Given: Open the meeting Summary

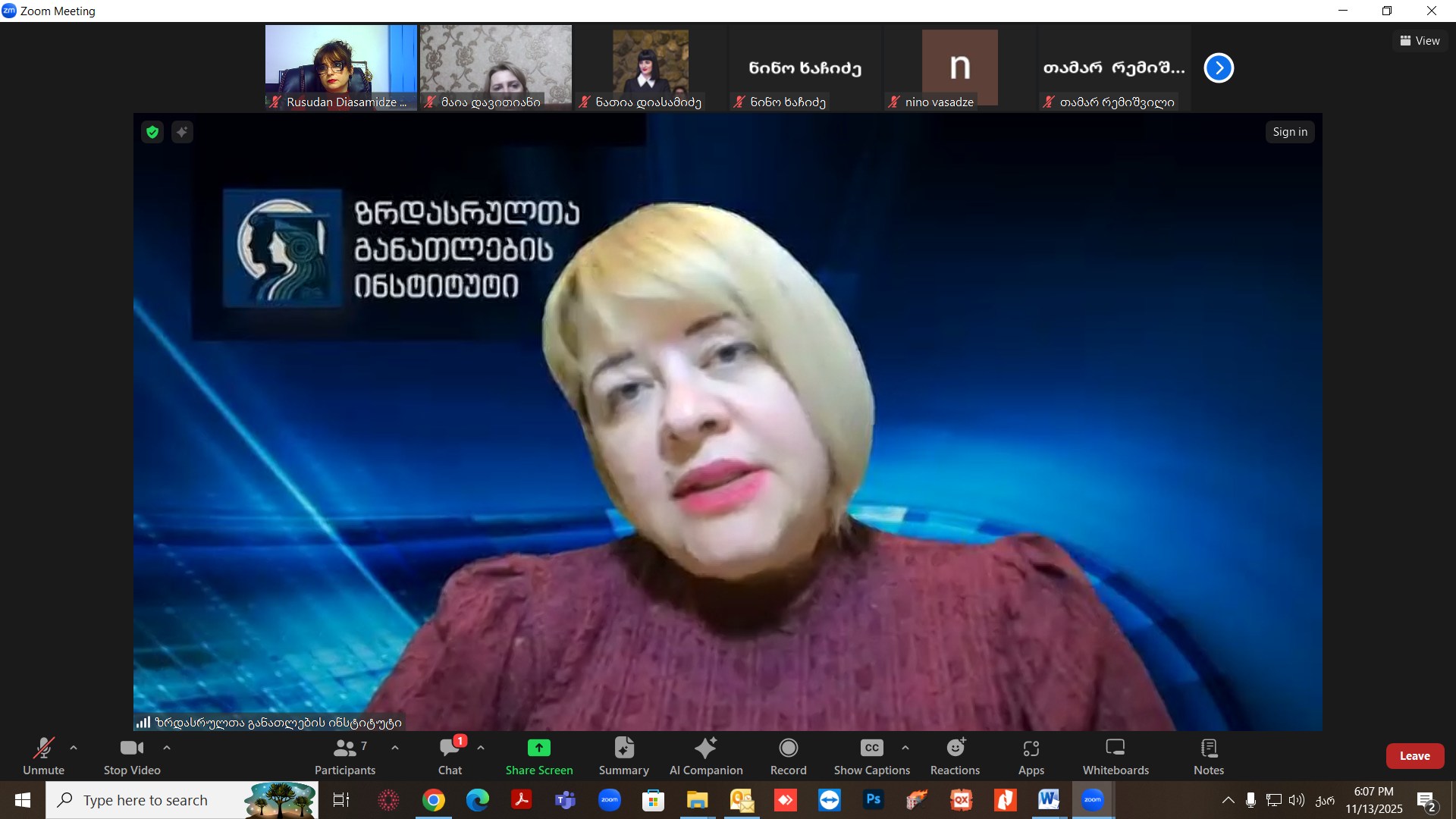Looking at the screenshot, I should [x=623, y=756].
